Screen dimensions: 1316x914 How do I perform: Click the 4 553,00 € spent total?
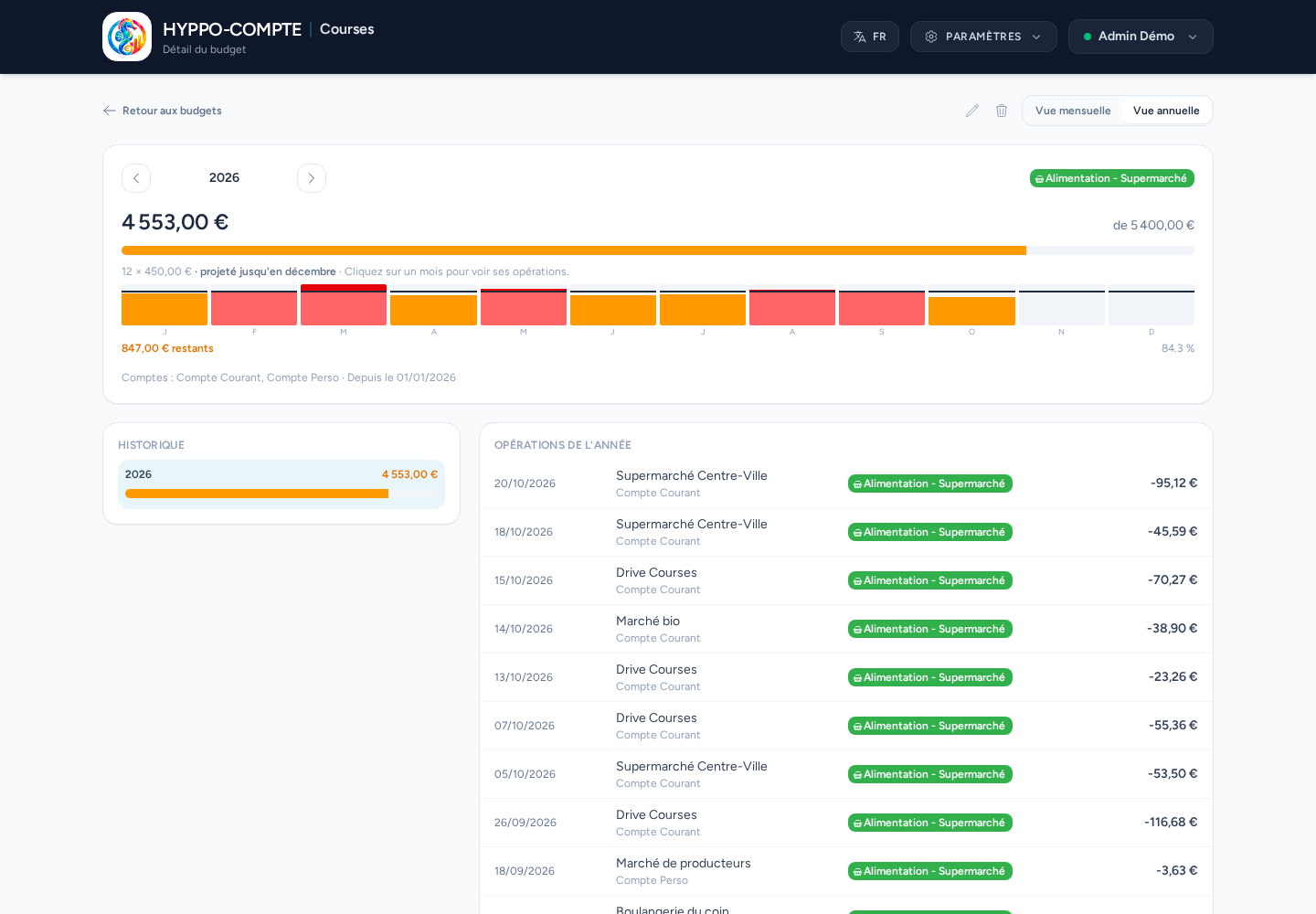pos(175,222)
